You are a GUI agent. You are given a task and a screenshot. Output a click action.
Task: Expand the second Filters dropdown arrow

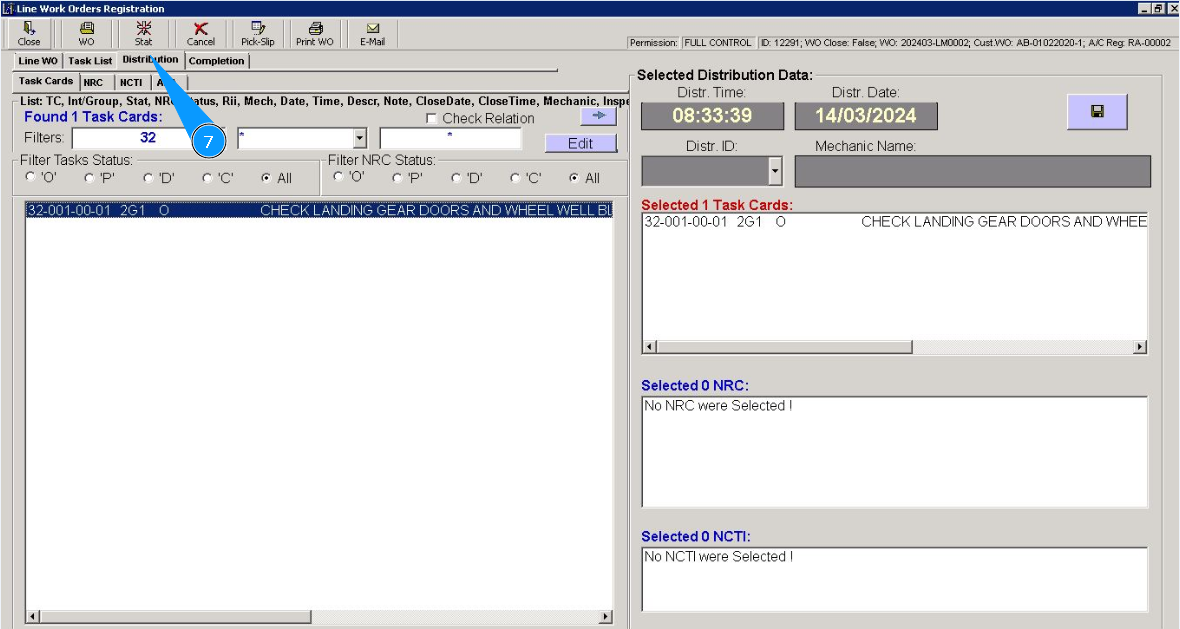click(360, 138)
